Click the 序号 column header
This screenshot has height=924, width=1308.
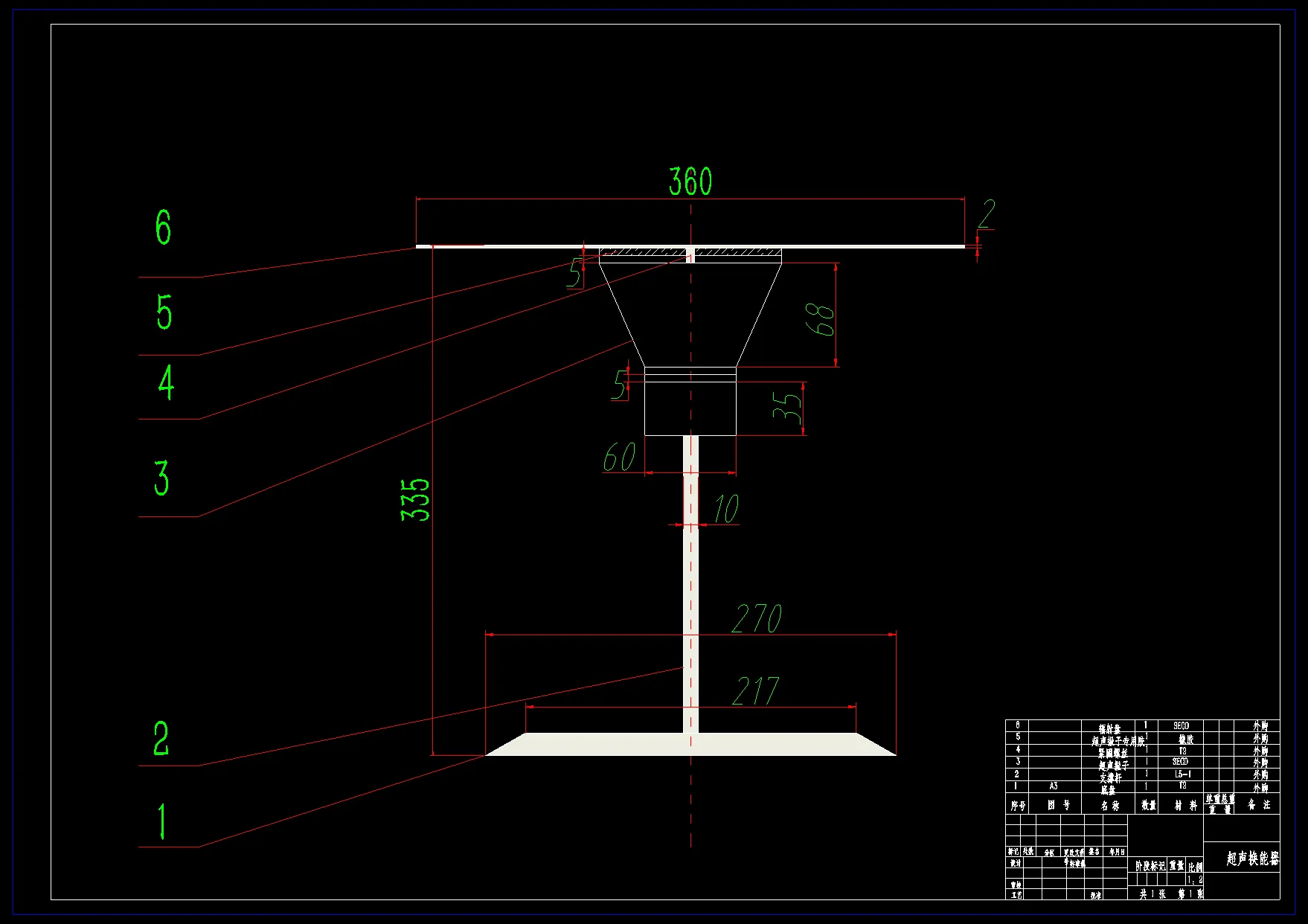(x=1018, y=806)
